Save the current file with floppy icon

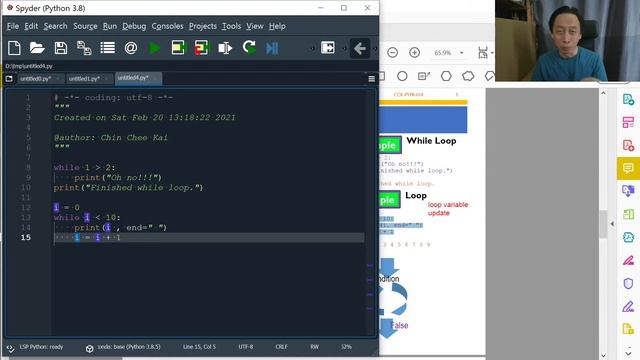coord(61,48)
